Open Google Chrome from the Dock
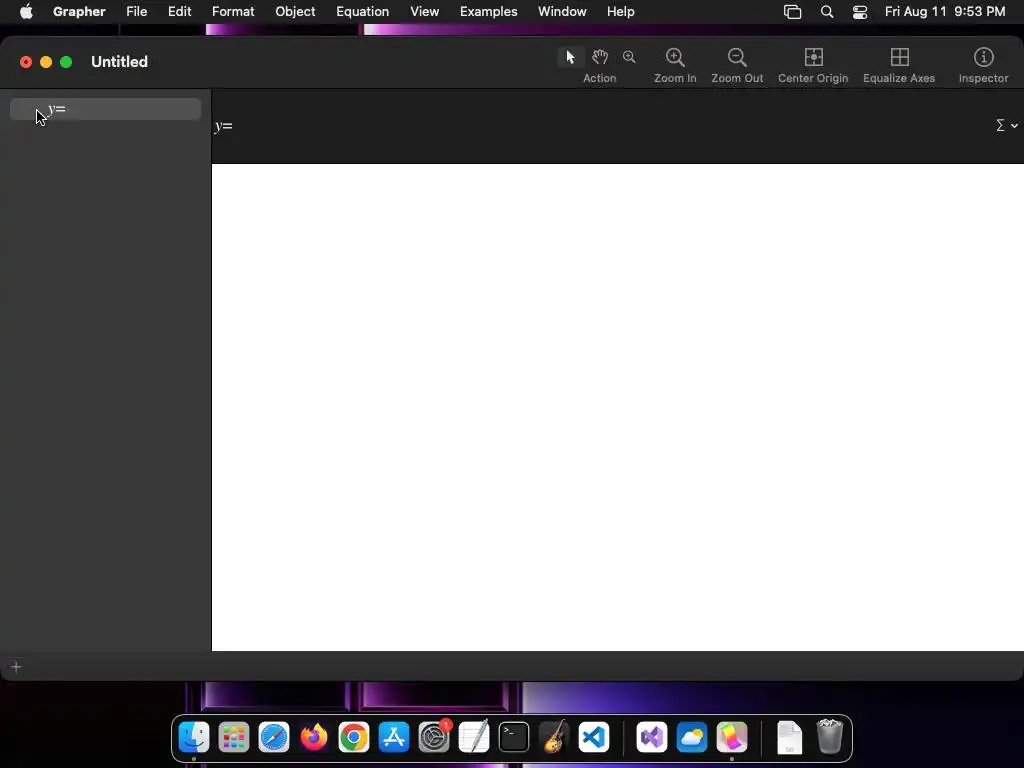1024x768 pixels. pos(354,737)
